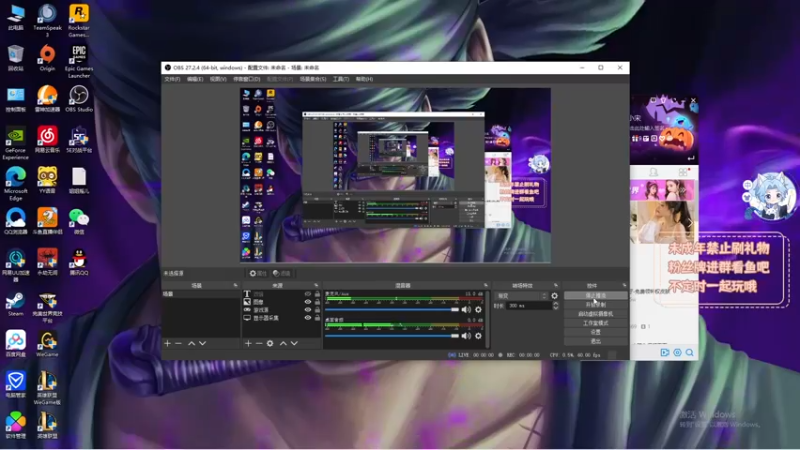Screen dimensions: 800x450
Task: Toggle the lock on the 图像 source
Action: click(317, 302)
